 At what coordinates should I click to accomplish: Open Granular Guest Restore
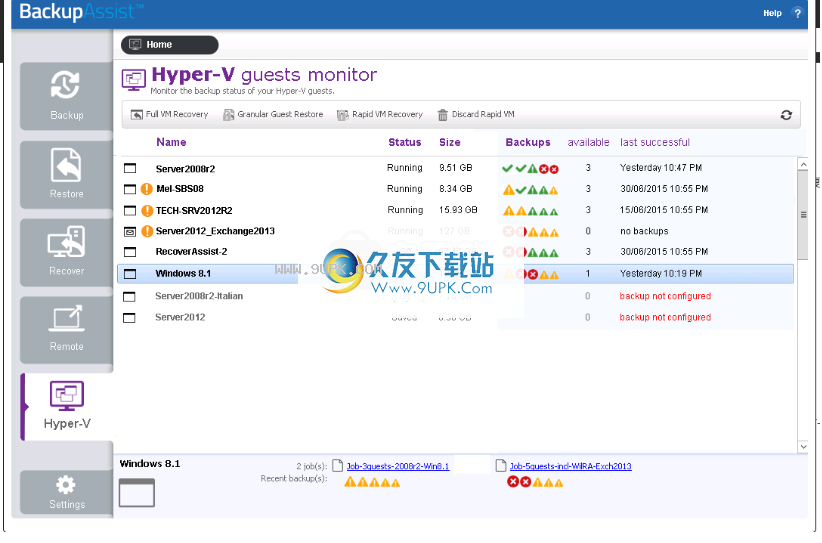tap(273, 114)
